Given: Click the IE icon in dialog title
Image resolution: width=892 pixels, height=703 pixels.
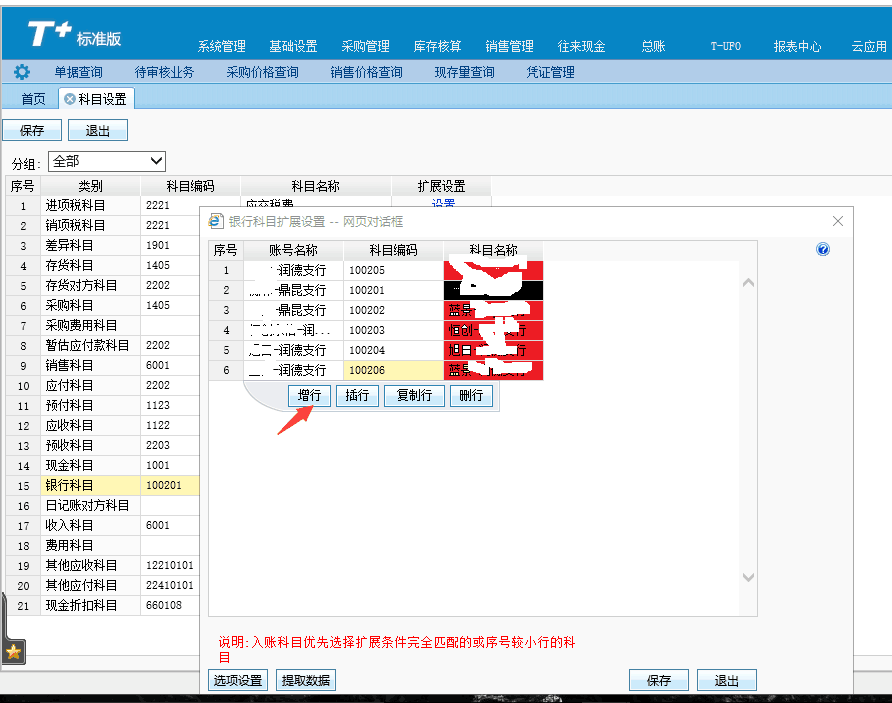Looking at the screenshot, I should (216, 221).
